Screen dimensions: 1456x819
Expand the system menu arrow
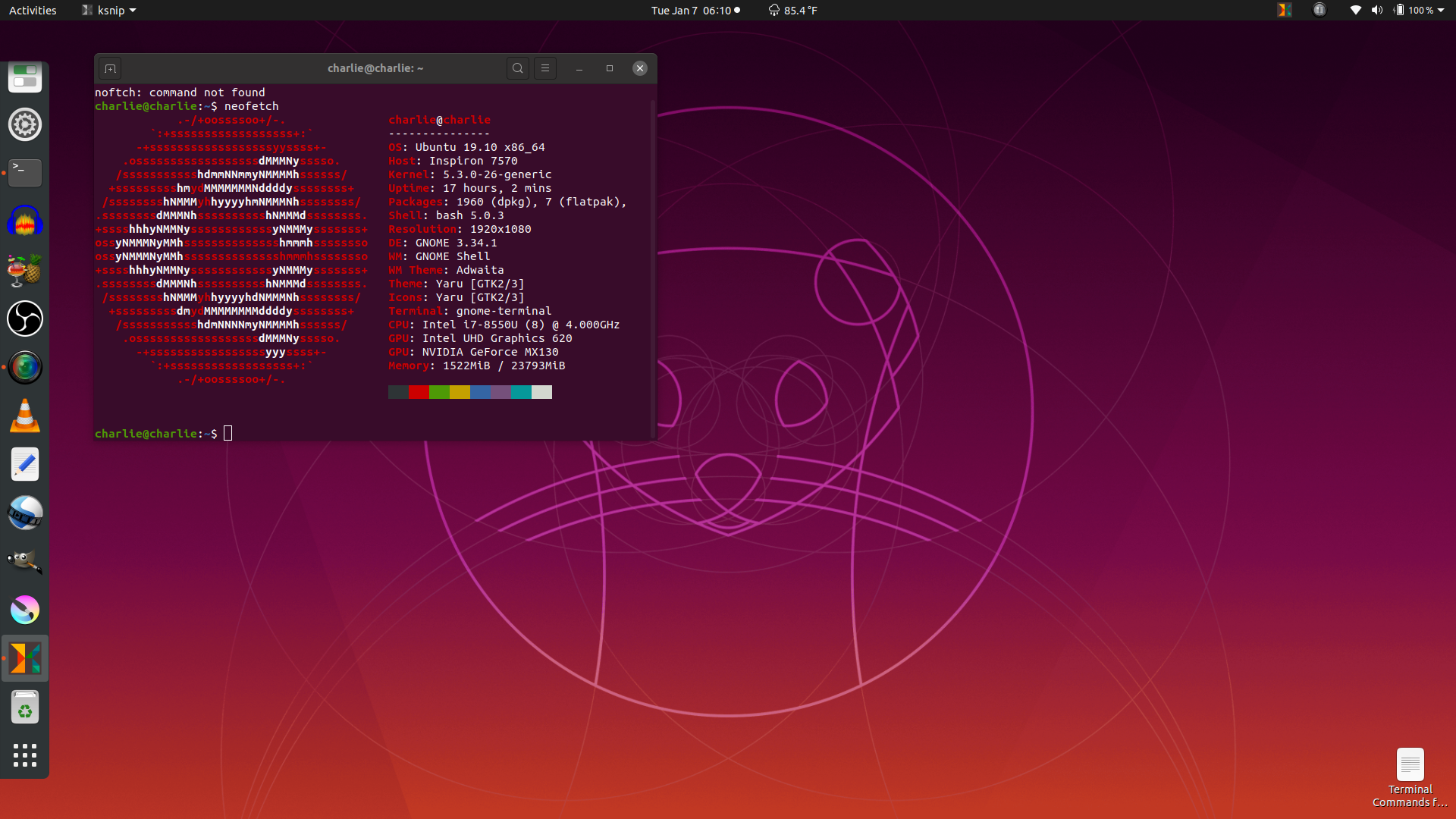tap(1441, 10)
